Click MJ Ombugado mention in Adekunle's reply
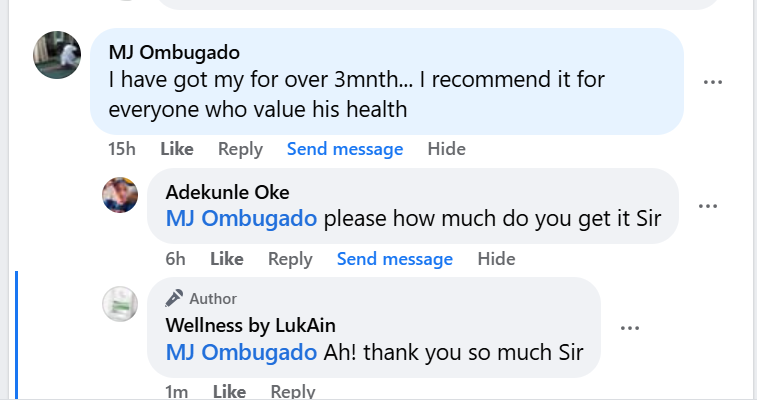The image size is (757, 408). (x=241, y=218)
